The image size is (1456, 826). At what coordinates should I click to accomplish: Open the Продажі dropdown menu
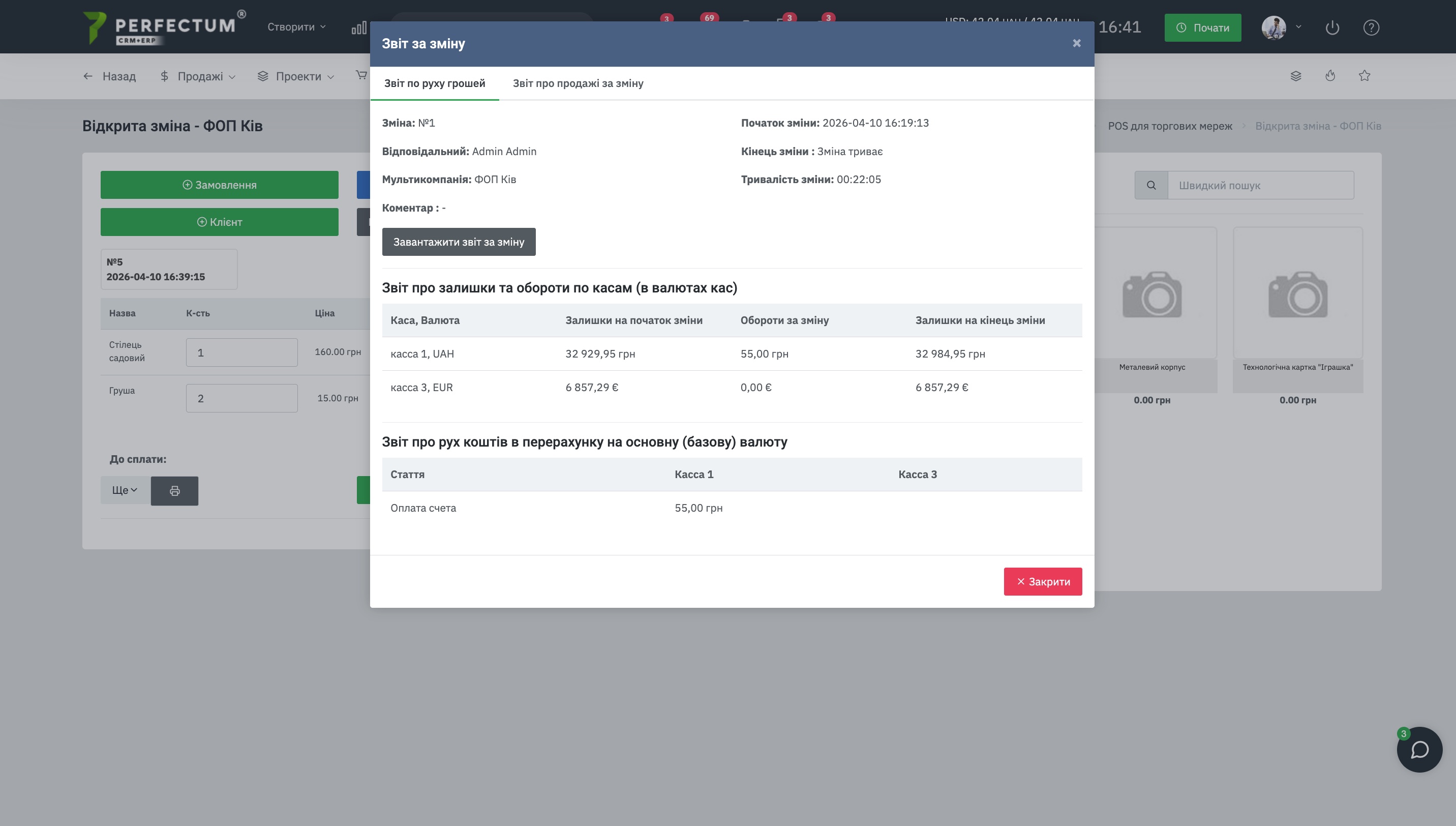click(198, 77)
